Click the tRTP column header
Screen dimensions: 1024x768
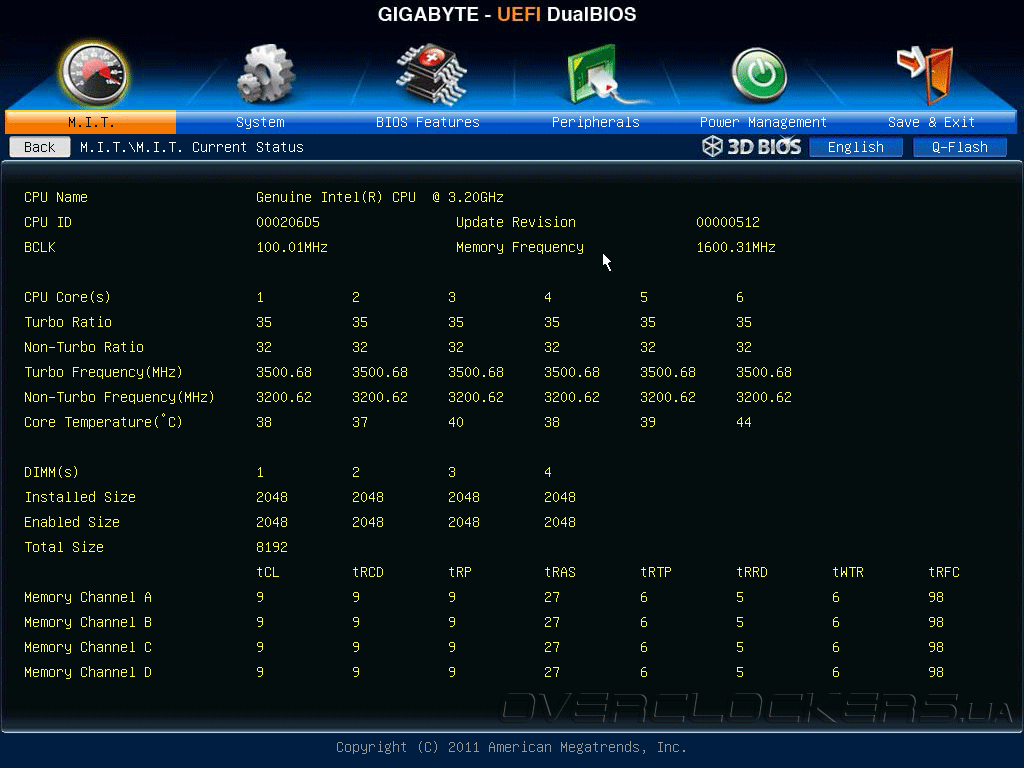coord(656,572)
